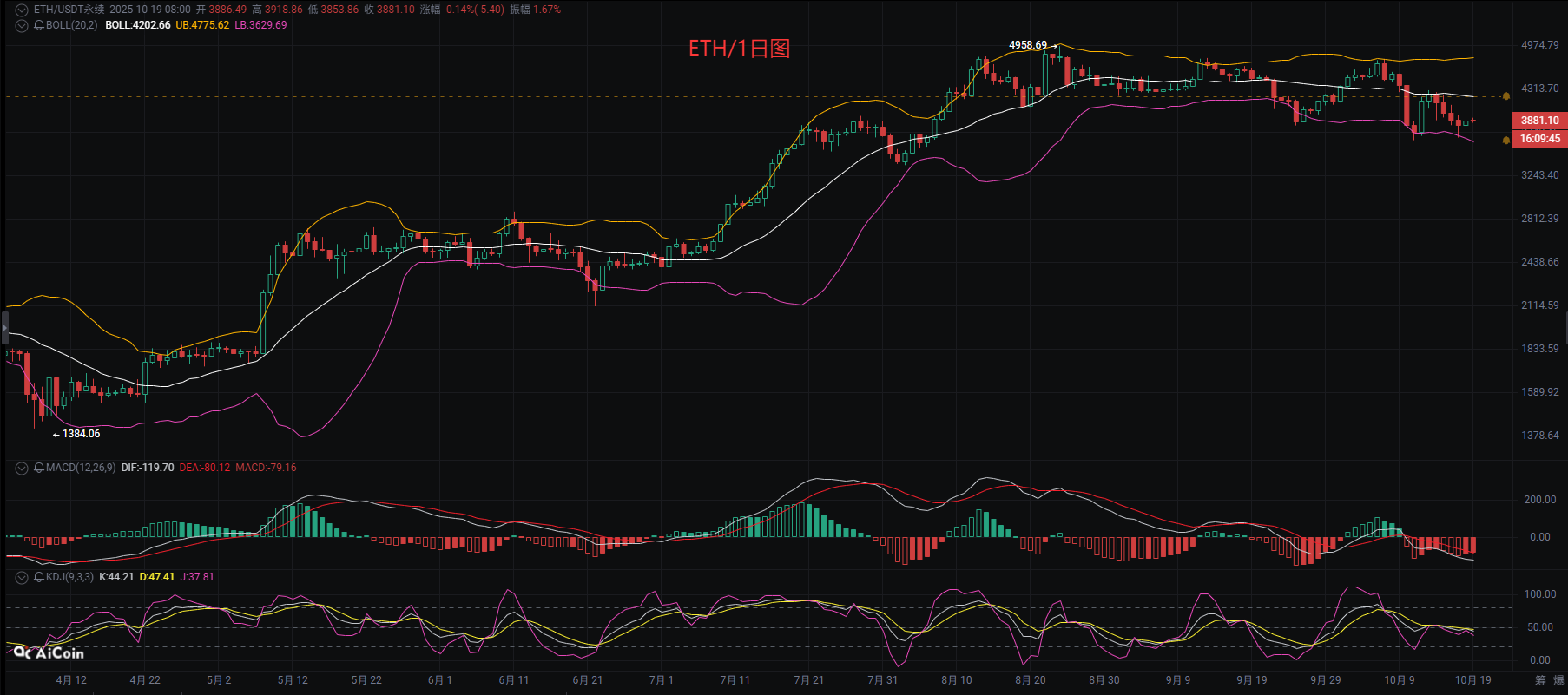Click the DIF:-119.70 value
The height and width of the screenshot is (695, 1568).
pos(148,468)
